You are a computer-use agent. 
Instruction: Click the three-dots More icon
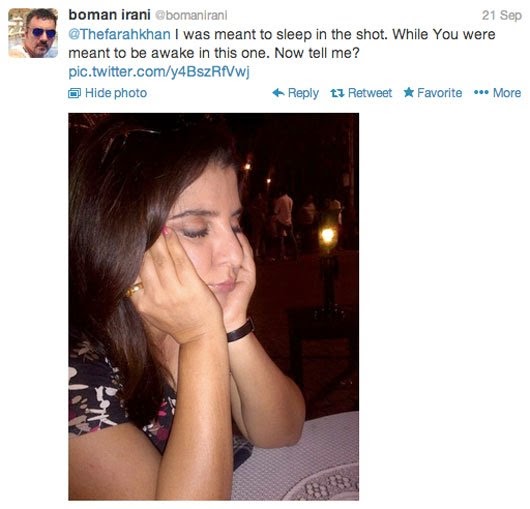(x=481, y=92)
